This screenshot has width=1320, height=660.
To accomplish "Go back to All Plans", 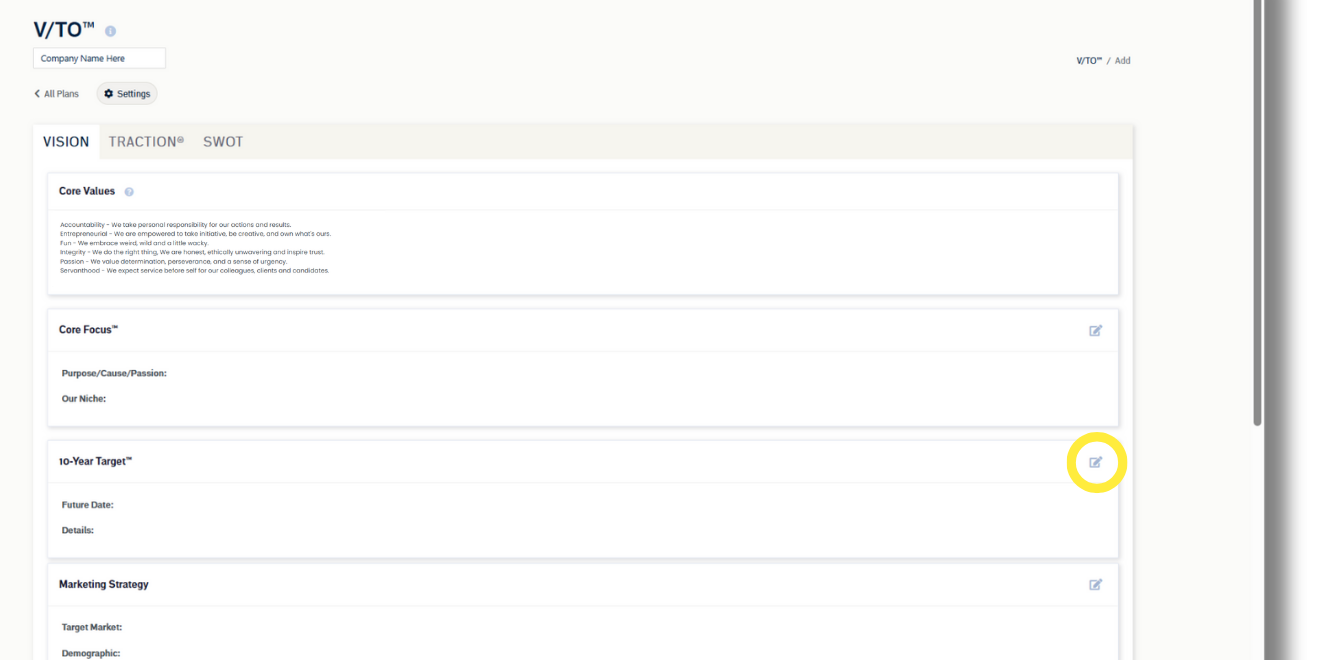I will 56,94.
